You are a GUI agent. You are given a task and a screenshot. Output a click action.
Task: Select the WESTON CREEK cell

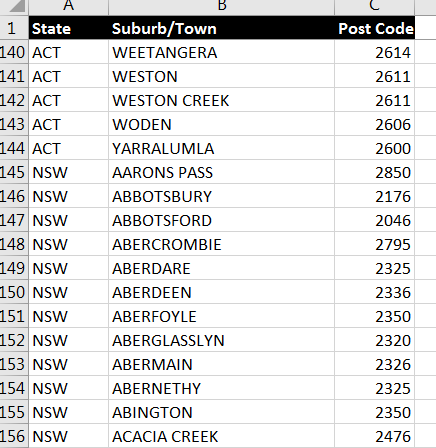[222, 100]
